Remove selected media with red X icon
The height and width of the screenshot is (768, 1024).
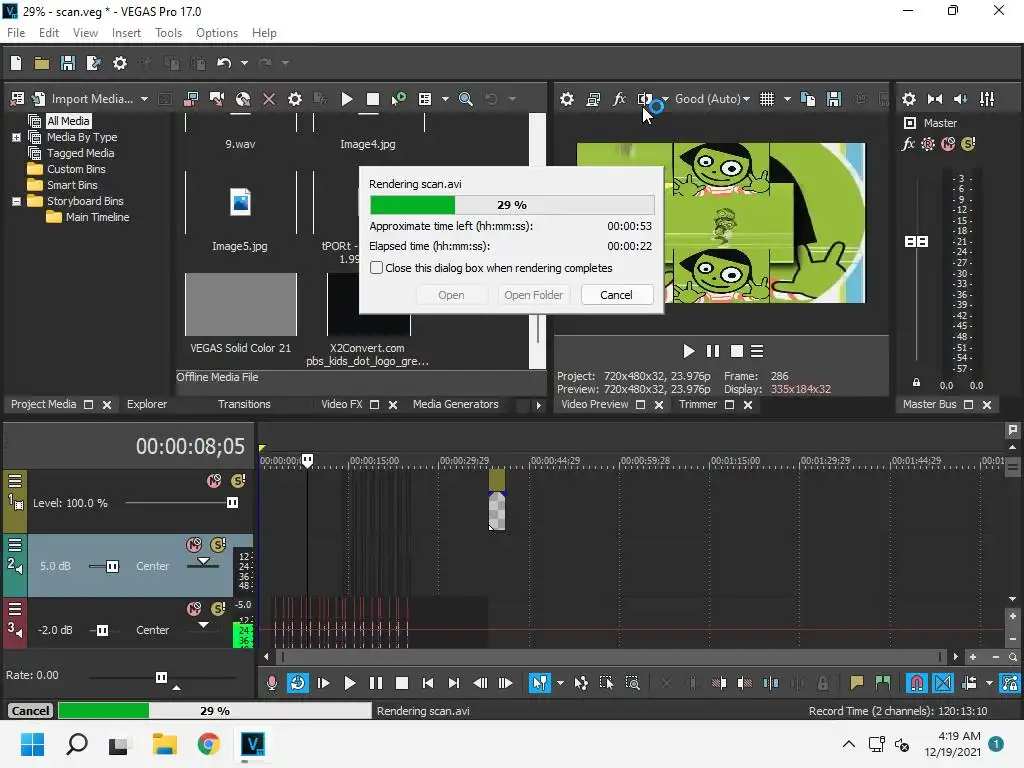268,99
